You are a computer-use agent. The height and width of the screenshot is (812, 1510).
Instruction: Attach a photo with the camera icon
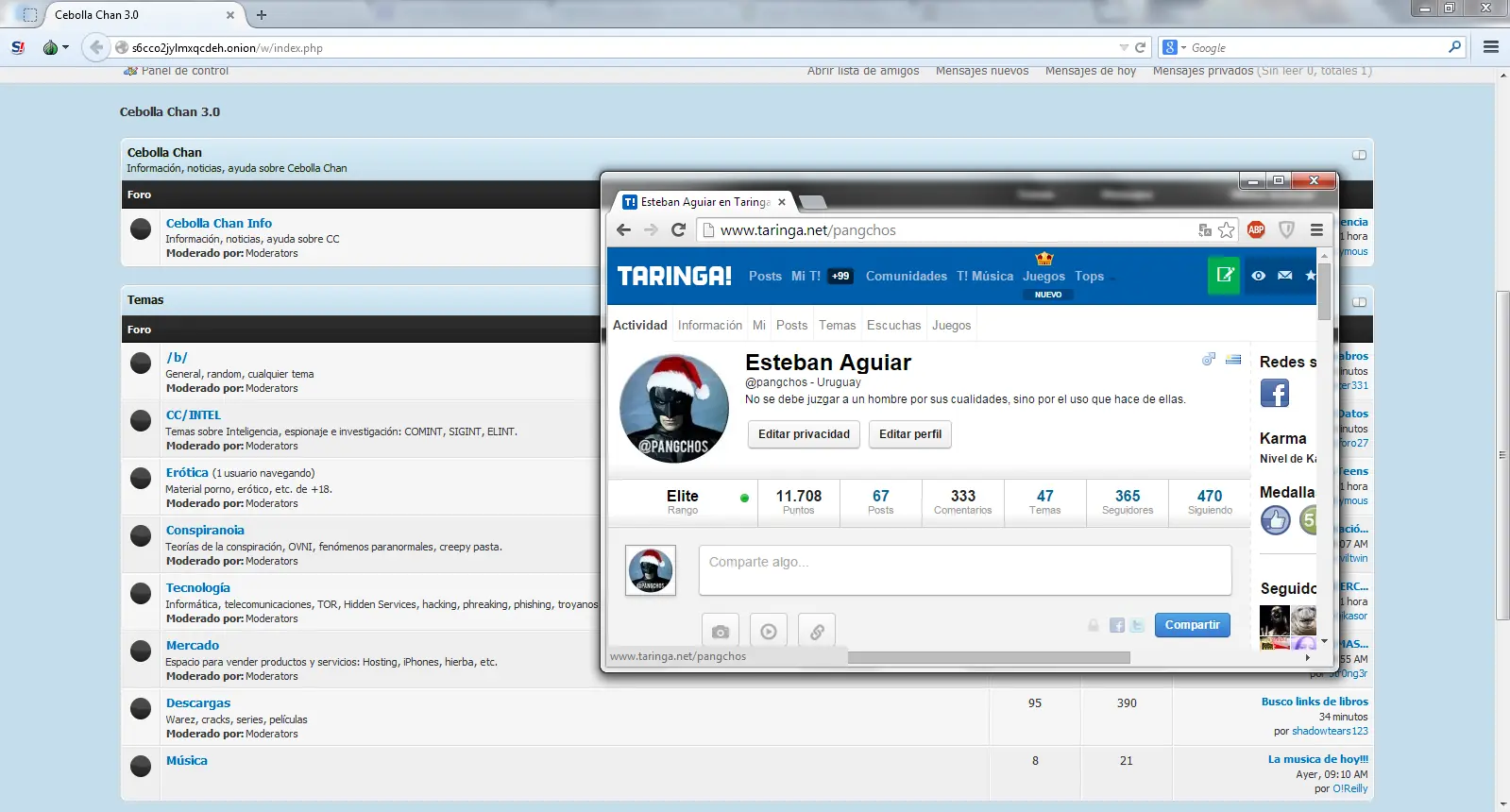[x=721, y=631]
